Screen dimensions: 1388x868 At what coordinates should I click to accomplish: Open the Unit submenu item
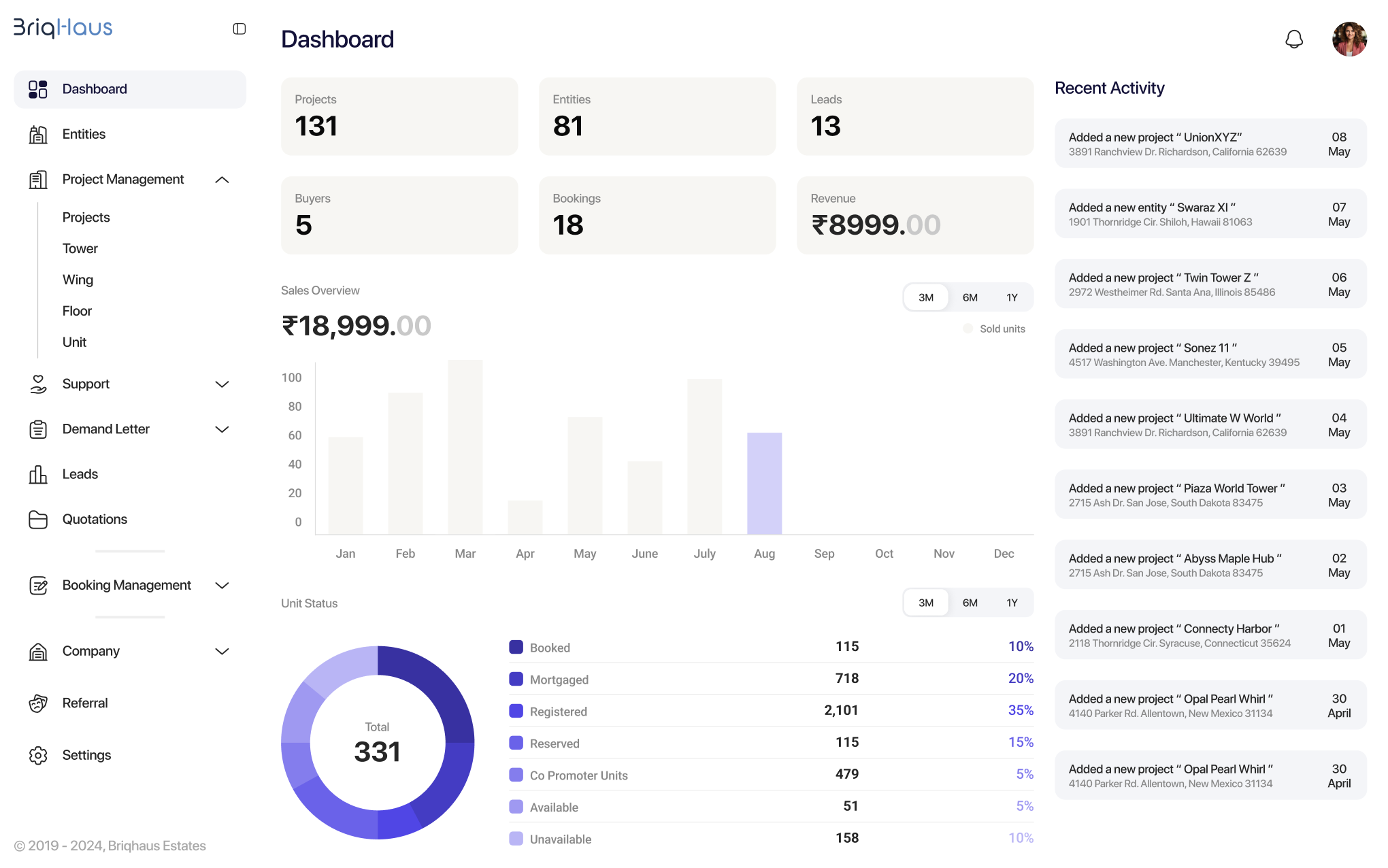coord(75,342)
